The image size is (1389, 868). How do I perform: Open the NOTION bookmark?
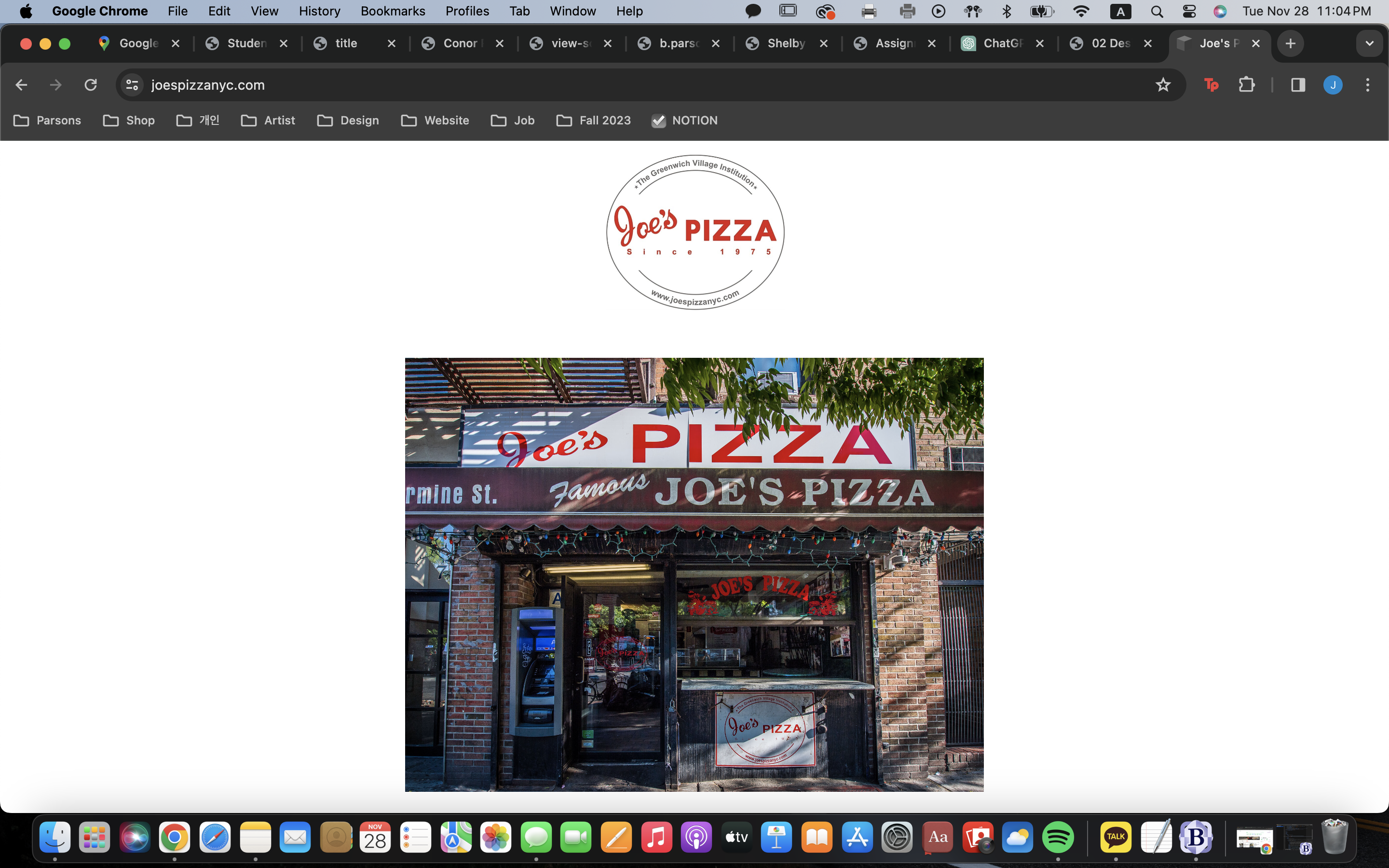[685, 121]
